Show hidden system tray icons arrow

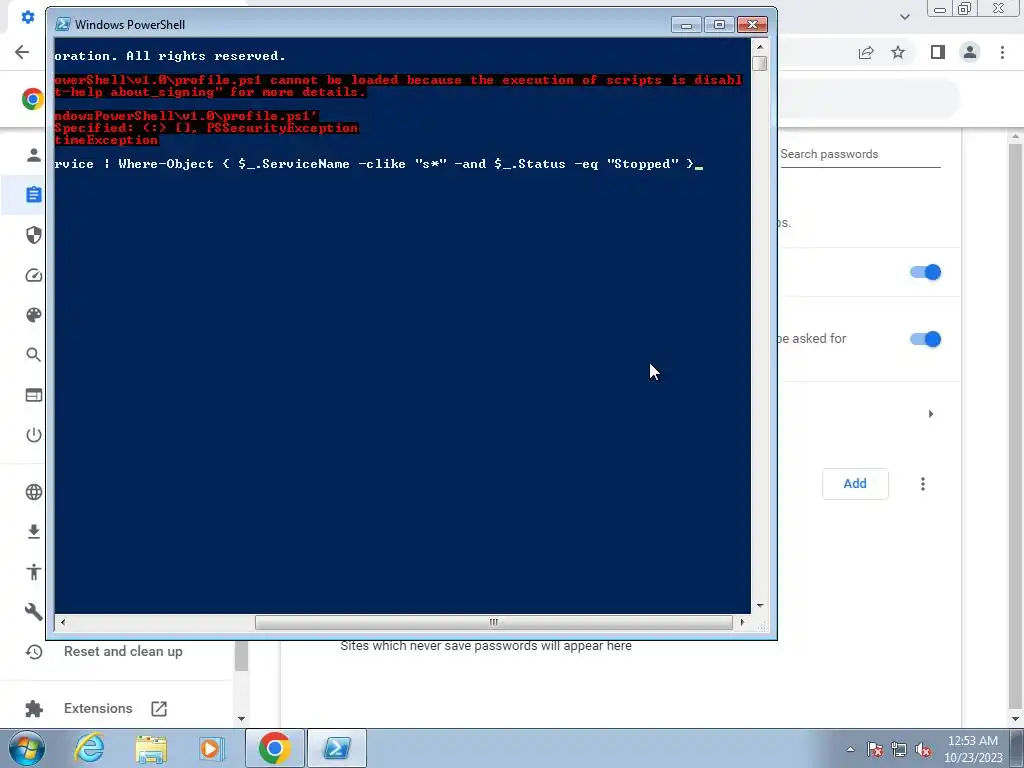coord(850,749)
